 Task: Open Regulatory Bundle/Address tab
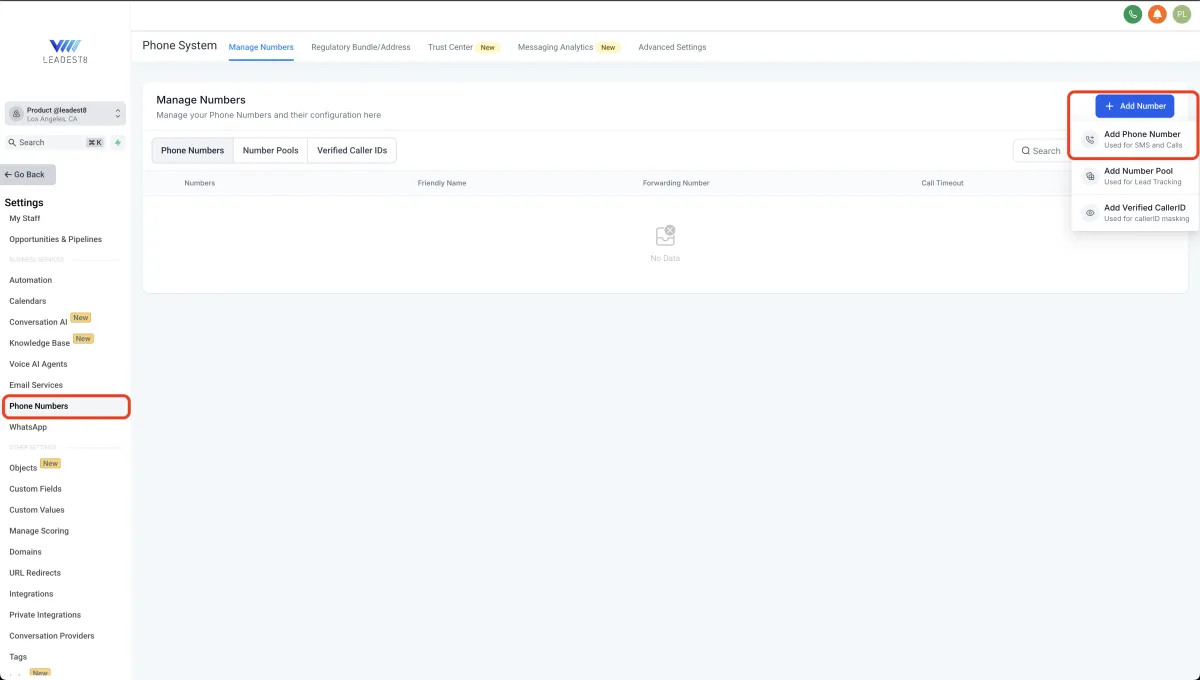361,47
